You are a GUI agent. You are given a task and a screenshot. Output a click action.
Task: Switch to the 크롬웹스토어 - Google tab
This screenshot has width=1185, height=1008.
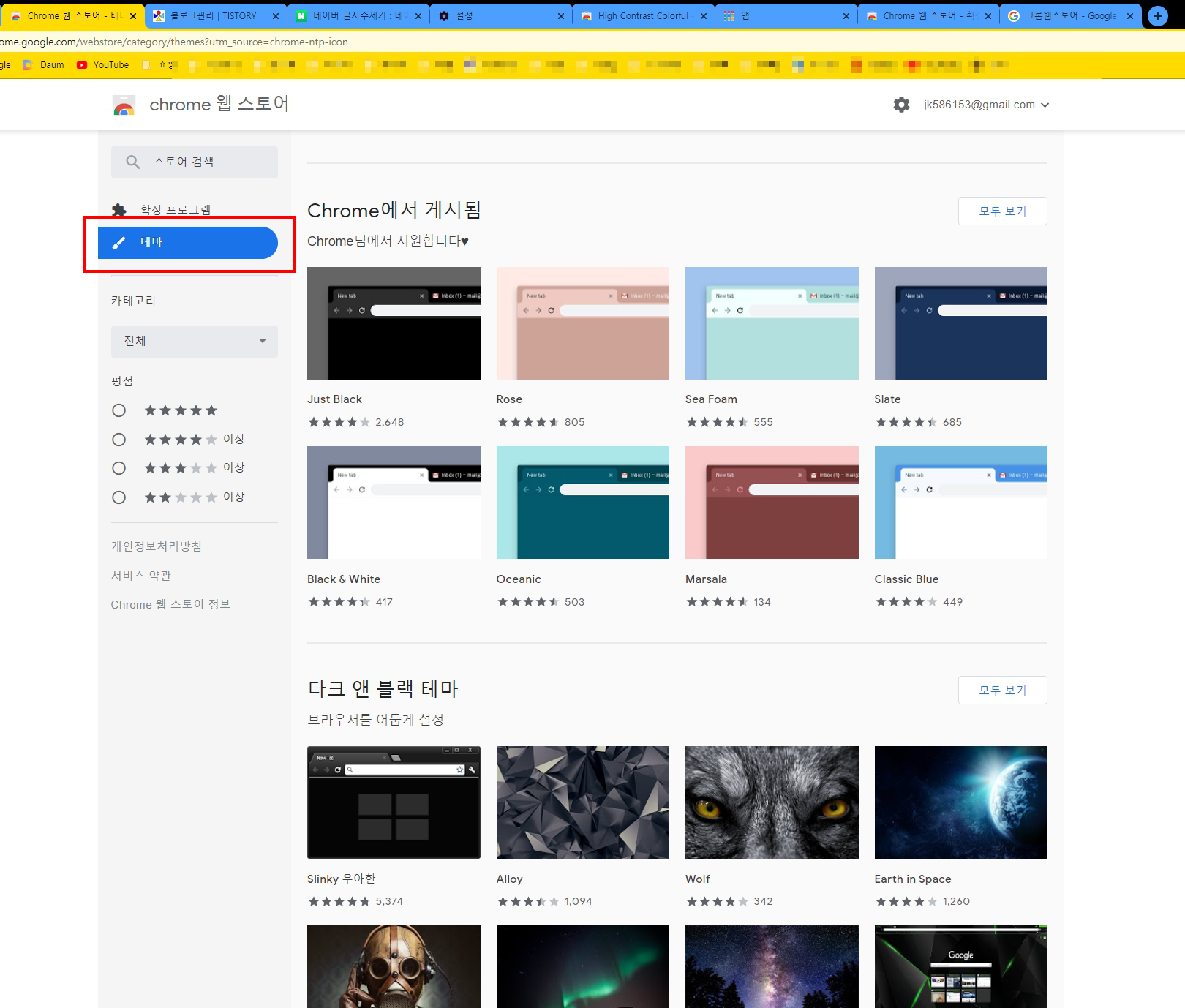1069,16
